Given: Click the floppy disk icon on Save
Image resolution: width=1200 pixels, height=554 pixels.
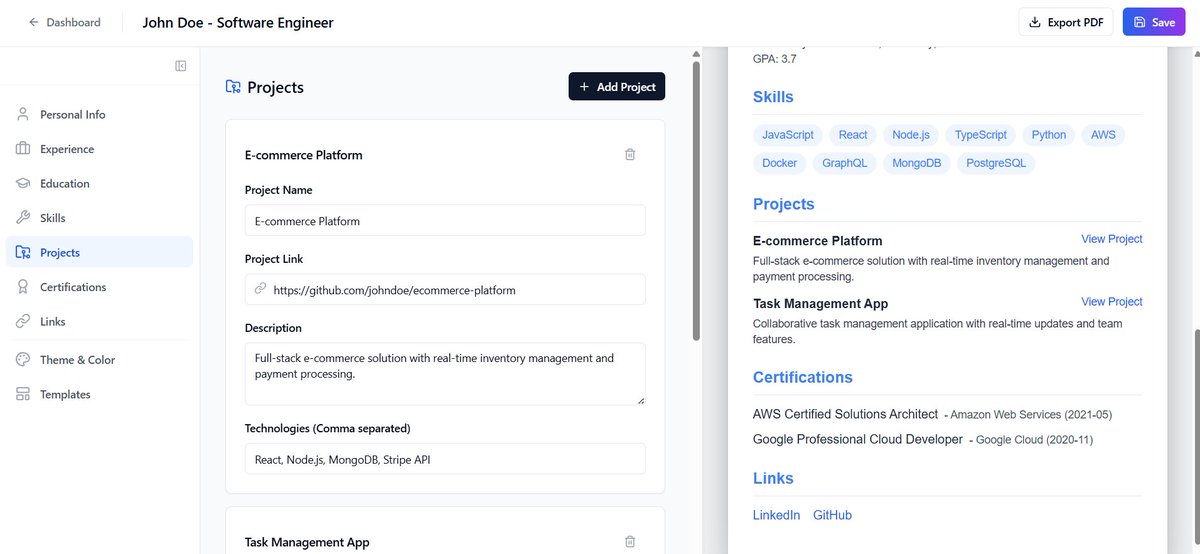Looking at the screenshot, I should (1140, 22).
